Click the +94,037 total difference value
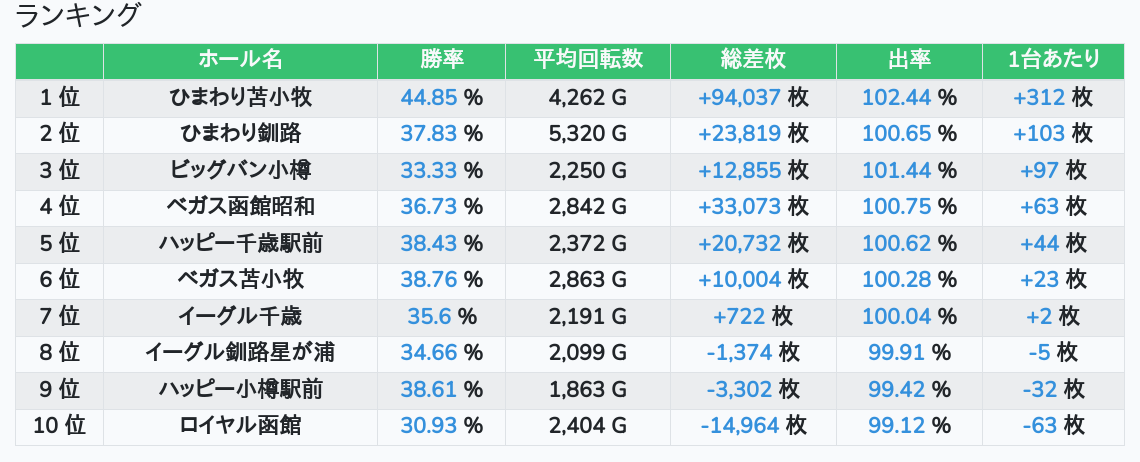 pos(739,97)
